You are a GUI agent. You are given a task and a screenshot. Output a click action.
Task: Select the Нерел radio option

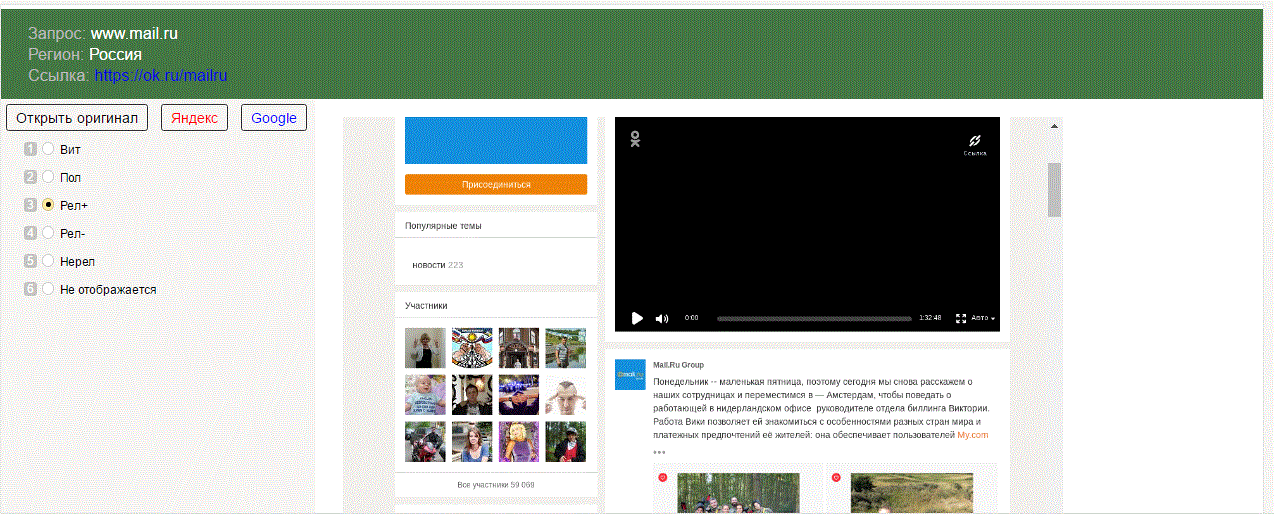click(x=48, y=261)
